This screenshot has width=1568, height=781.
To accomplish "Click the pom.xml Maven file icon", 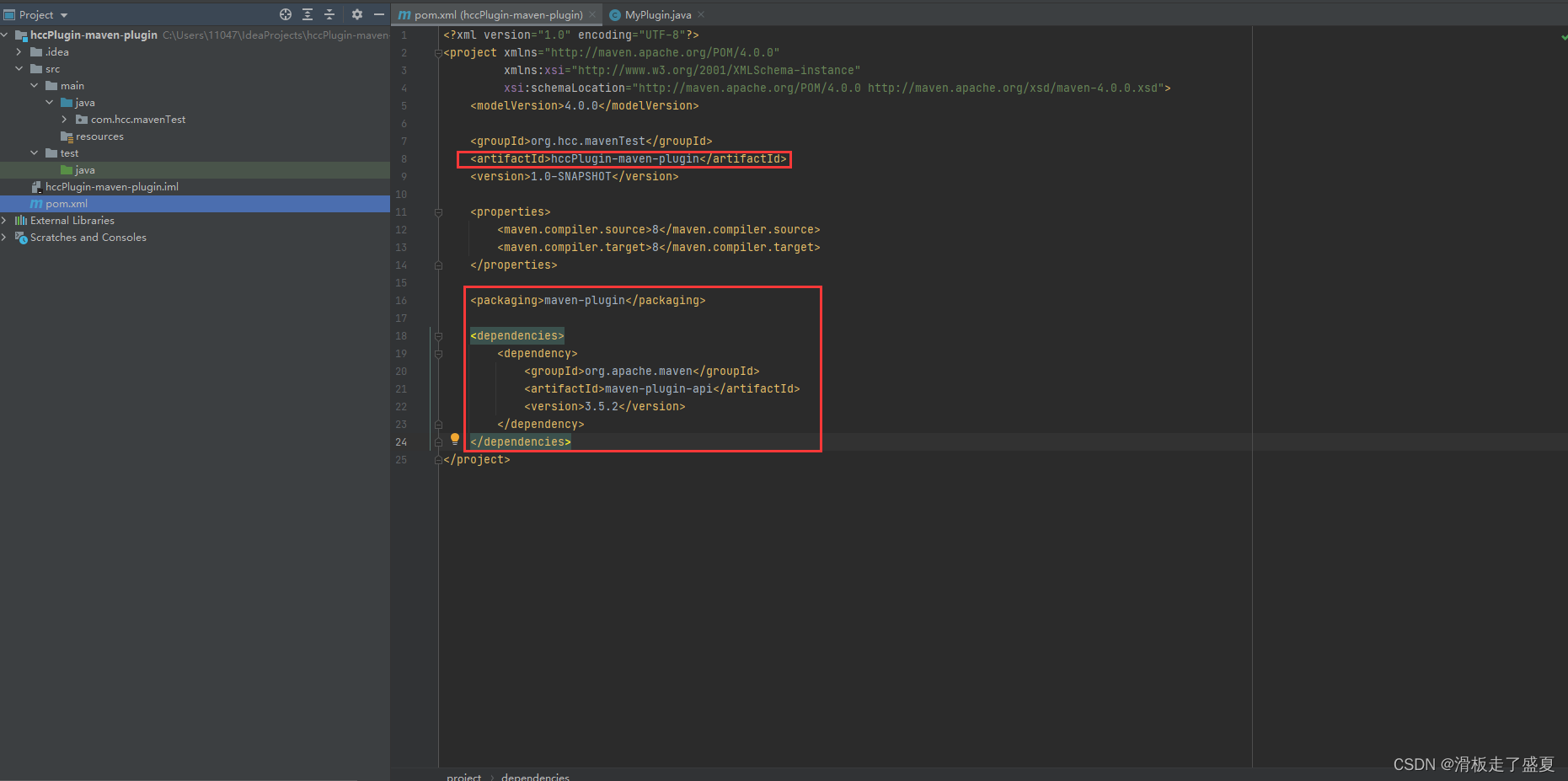I will [37, 203].
